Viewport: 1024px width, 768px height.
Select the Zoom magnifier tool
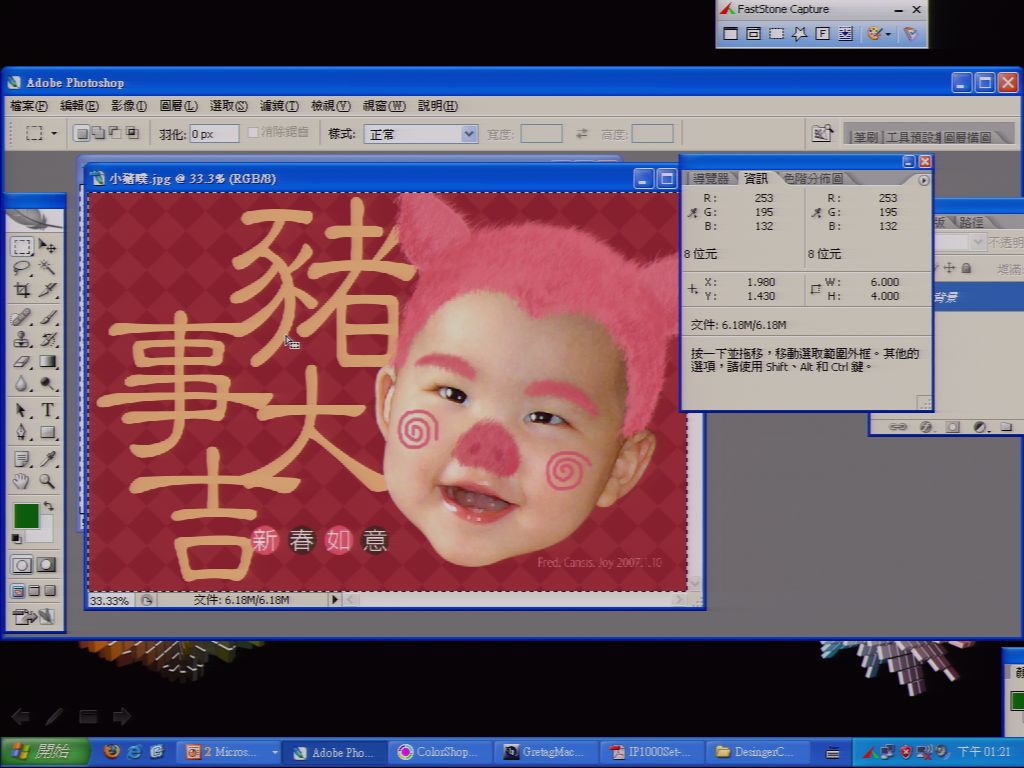click(47, 482)
